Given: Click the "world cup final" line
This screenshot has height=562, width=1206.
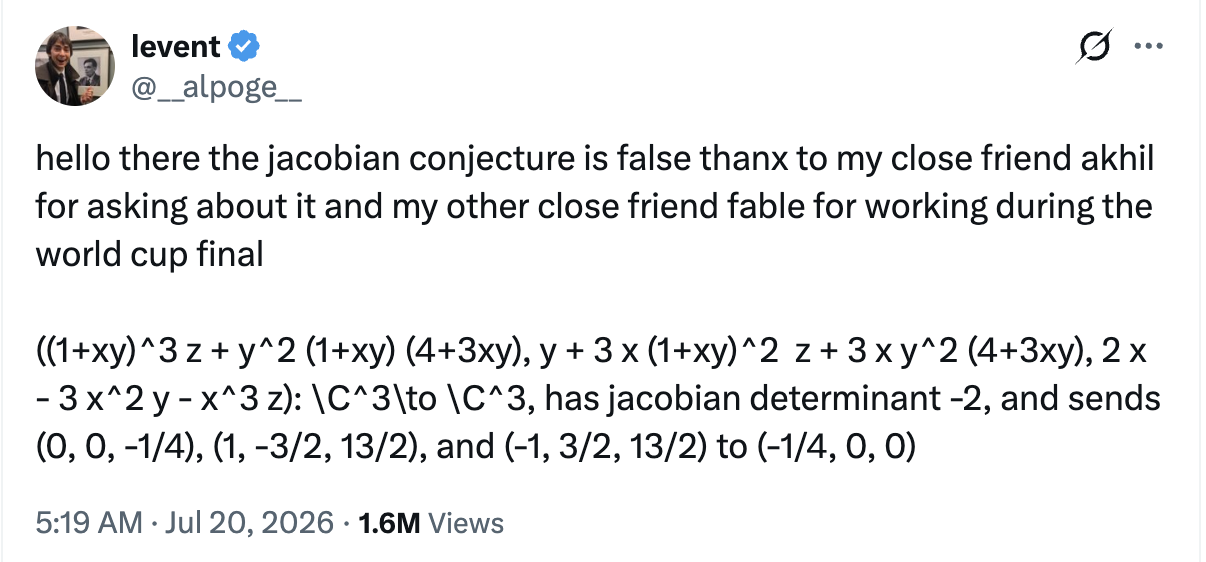Looking at the screenshot, I should (150, 255).
